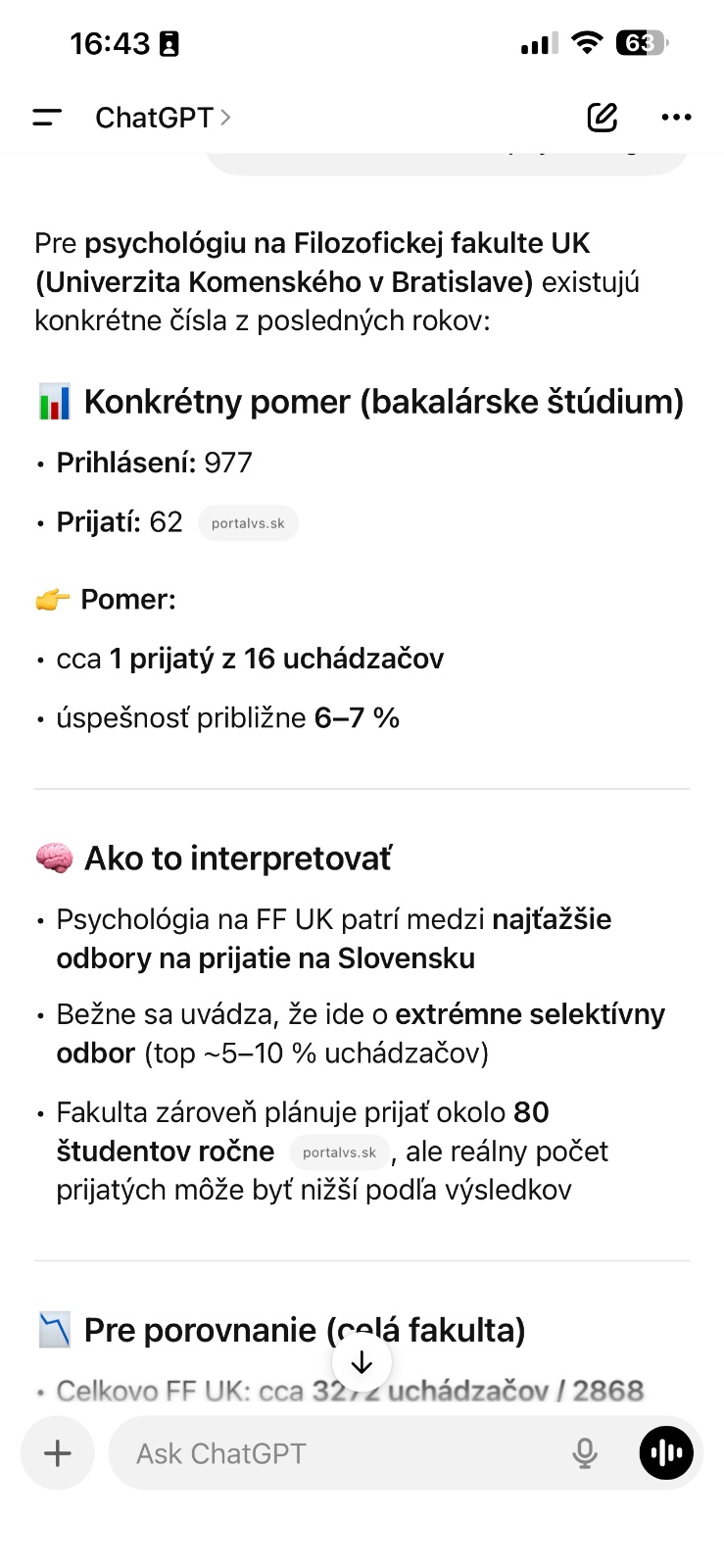
Task: Tap the "Konkrétny pomer (bakalárske štúdium)" heading
Action: [384, 402]
